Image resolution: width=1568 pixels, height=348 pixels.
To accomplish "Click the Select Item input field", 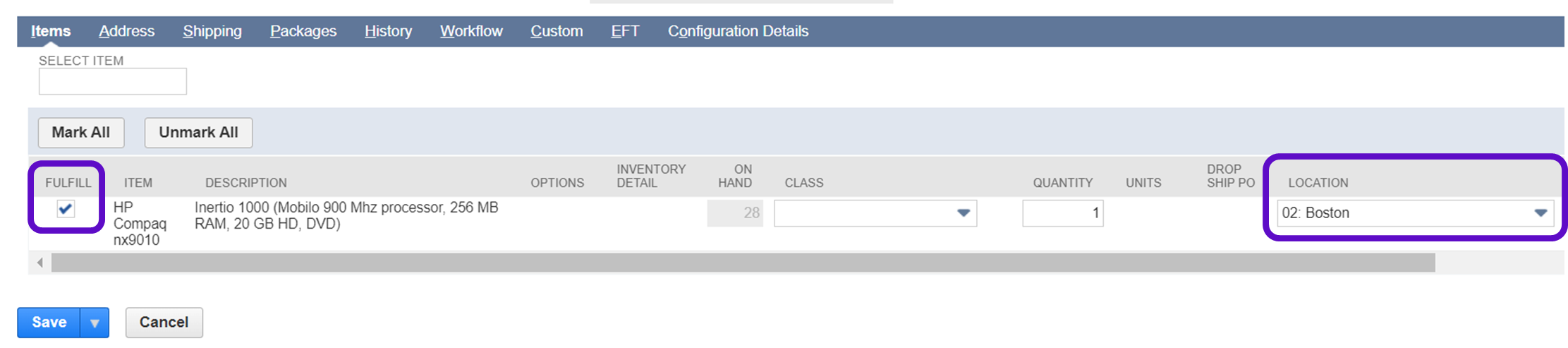I will click(x=113, y=81).
